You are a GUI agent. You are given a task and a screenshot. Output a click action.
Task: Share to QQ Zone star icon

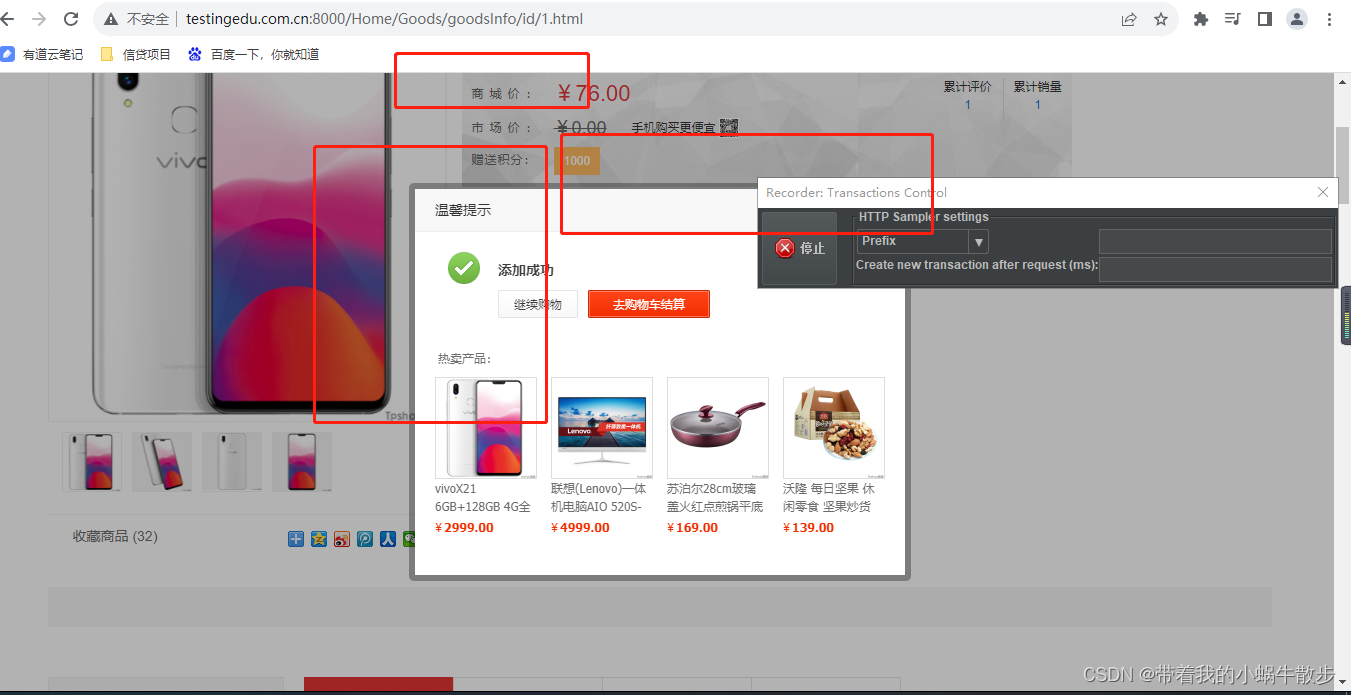[x=319, y=539]
